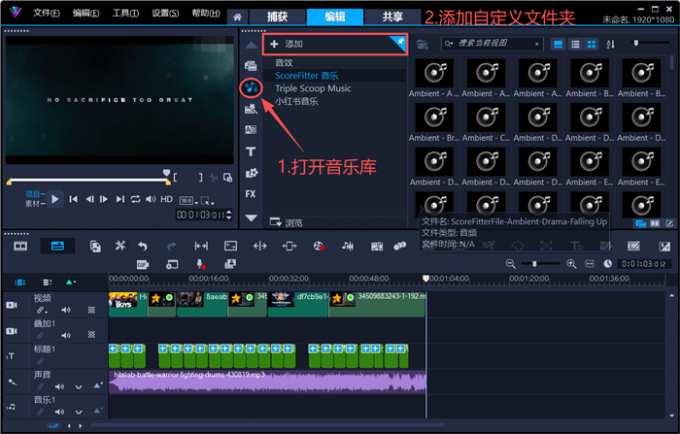Expand the 声音 track chevron
The height and width of the screenshot is (434, 680).
pyautogui.click(x=78, y=387)
